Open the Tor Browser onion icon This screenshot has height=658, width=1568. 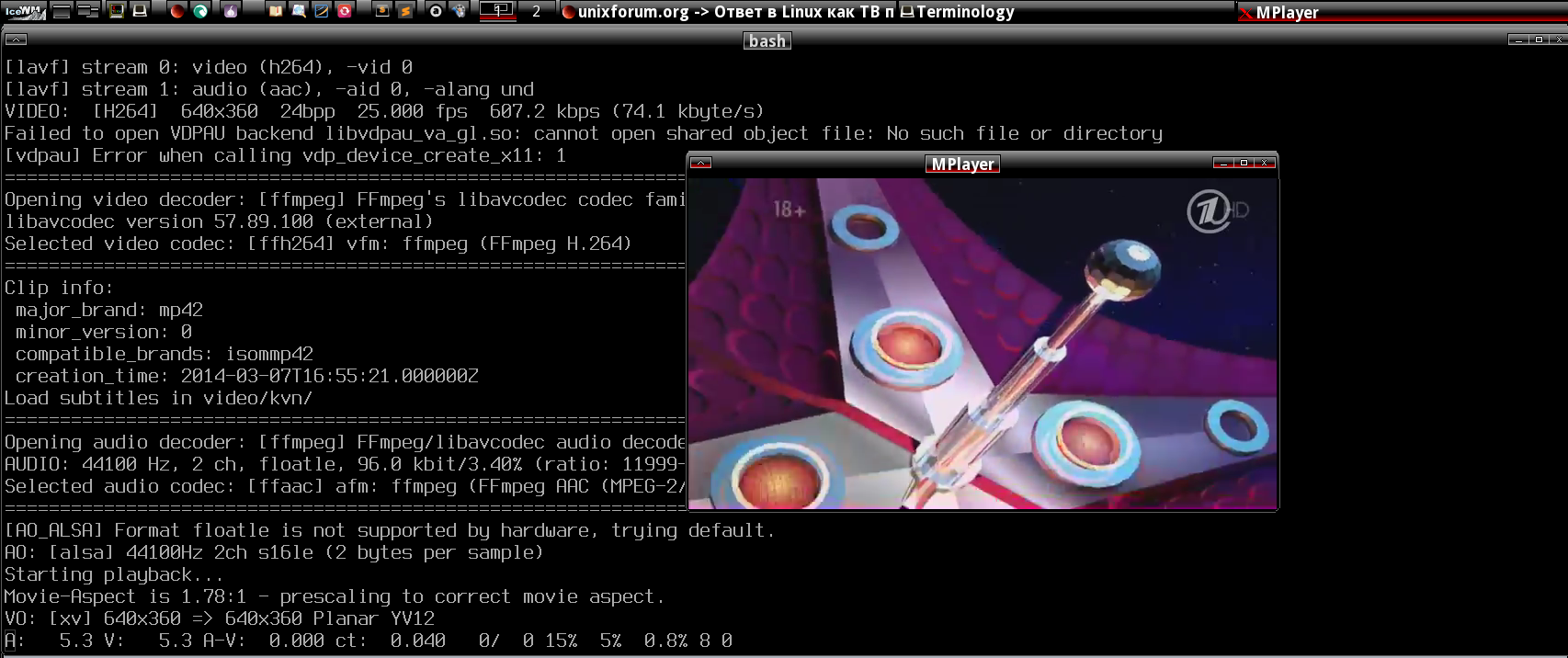click(x=230, y=11)
